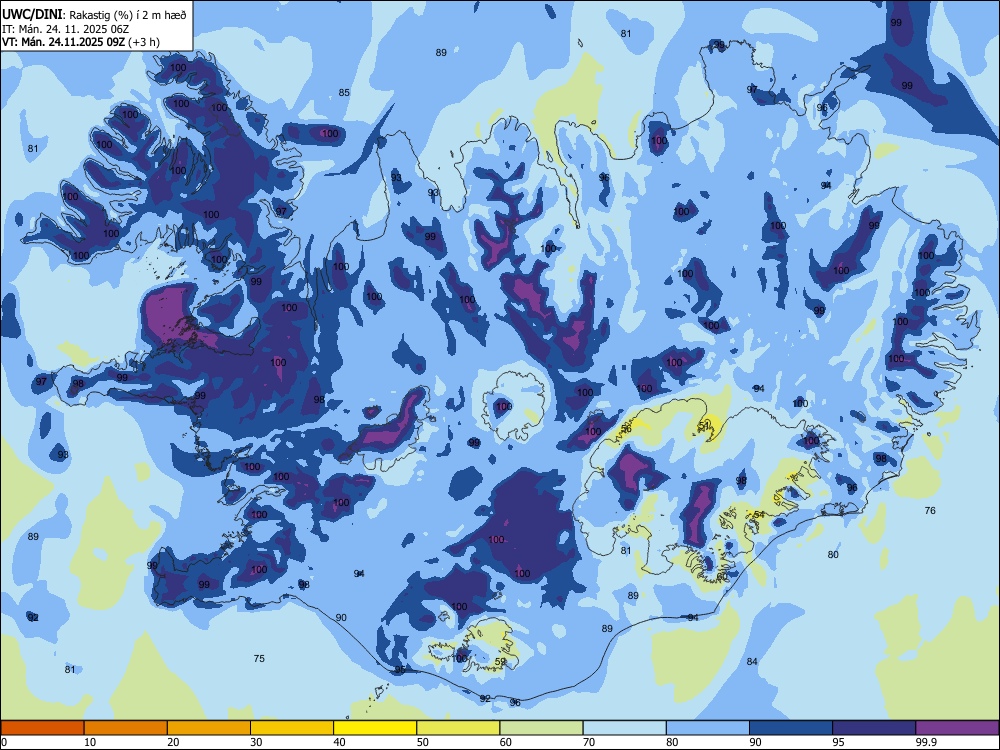Click the '20' tick label on color scale

(173, 742)
